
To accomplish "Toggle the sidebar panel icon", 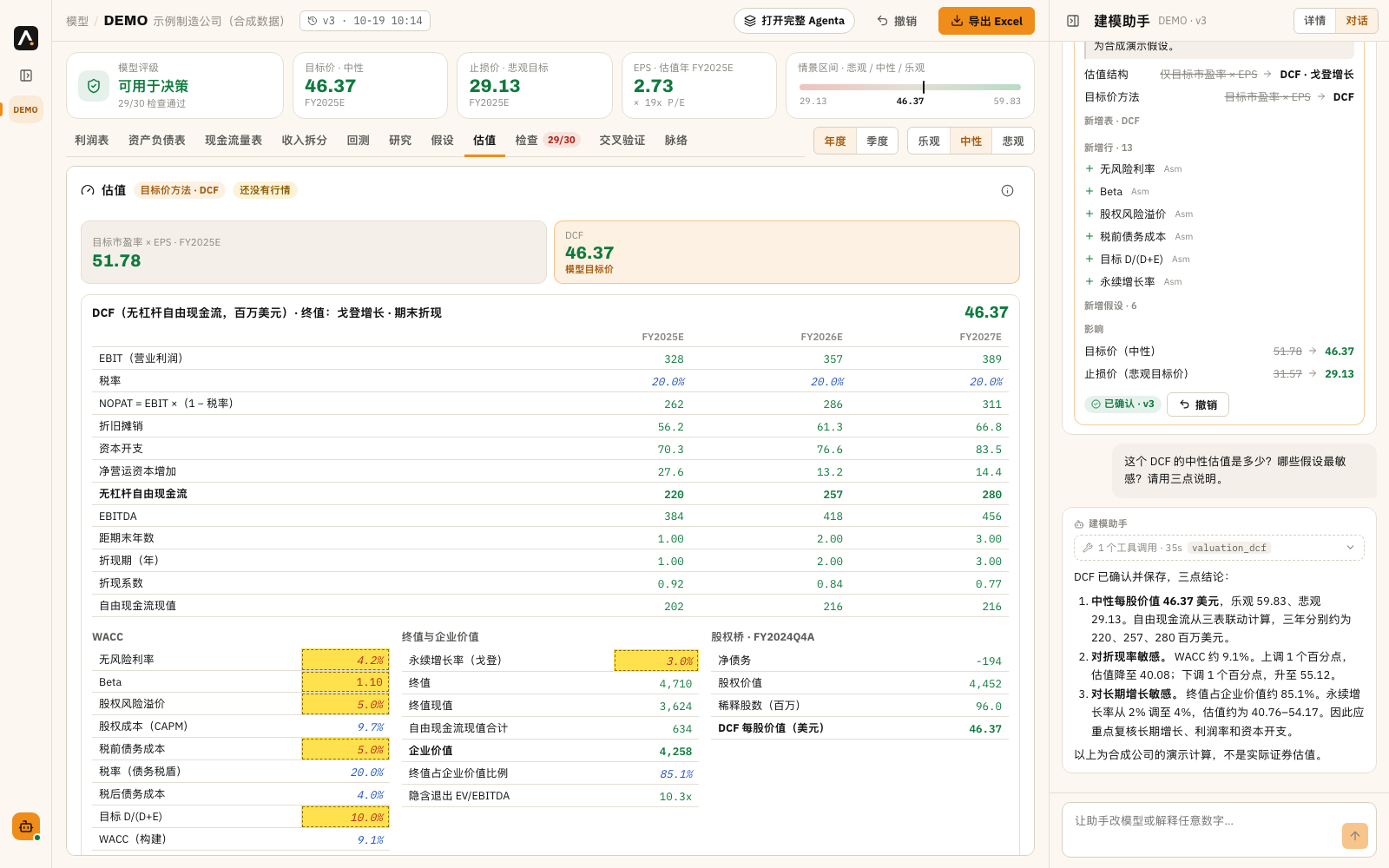I will (26, 76).
